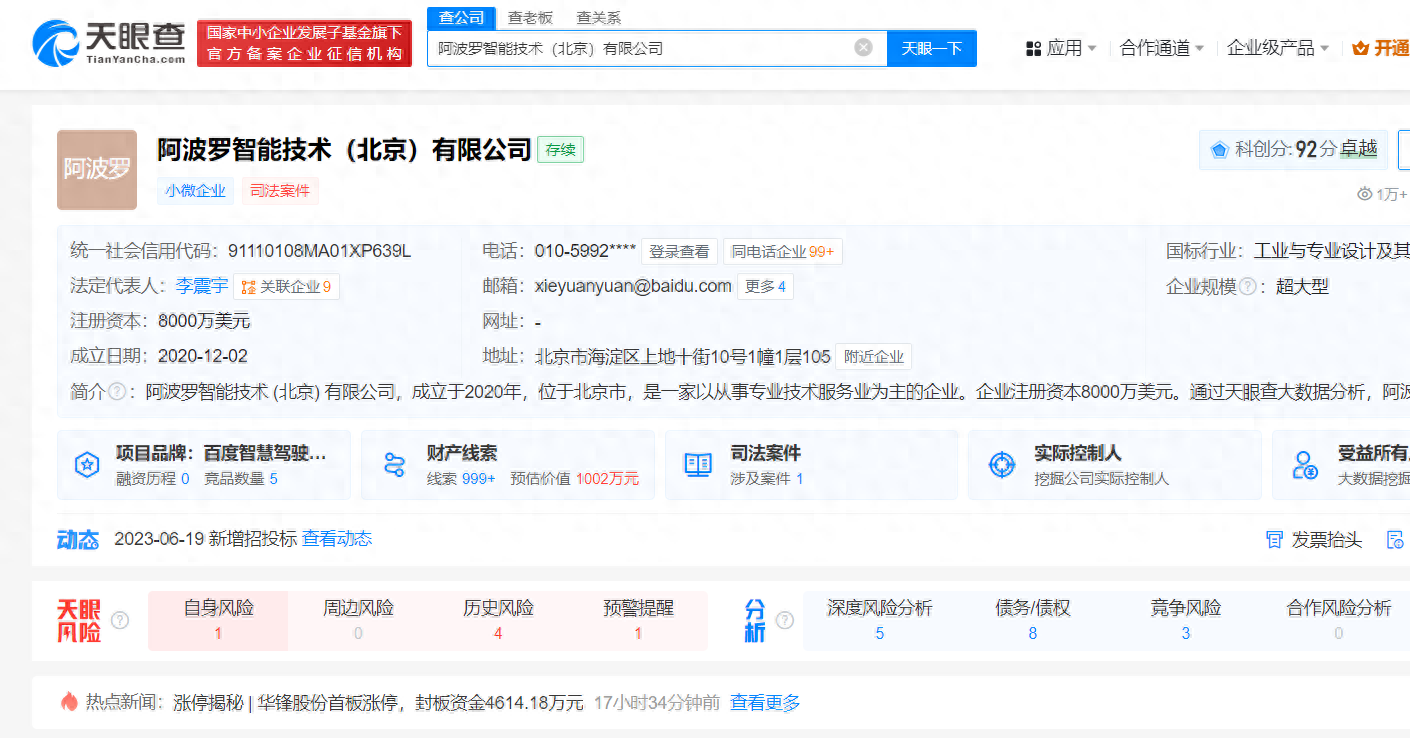Screen dimensions: 1410x738
Task: Click the TianYanCha logo
Action: 109,43
